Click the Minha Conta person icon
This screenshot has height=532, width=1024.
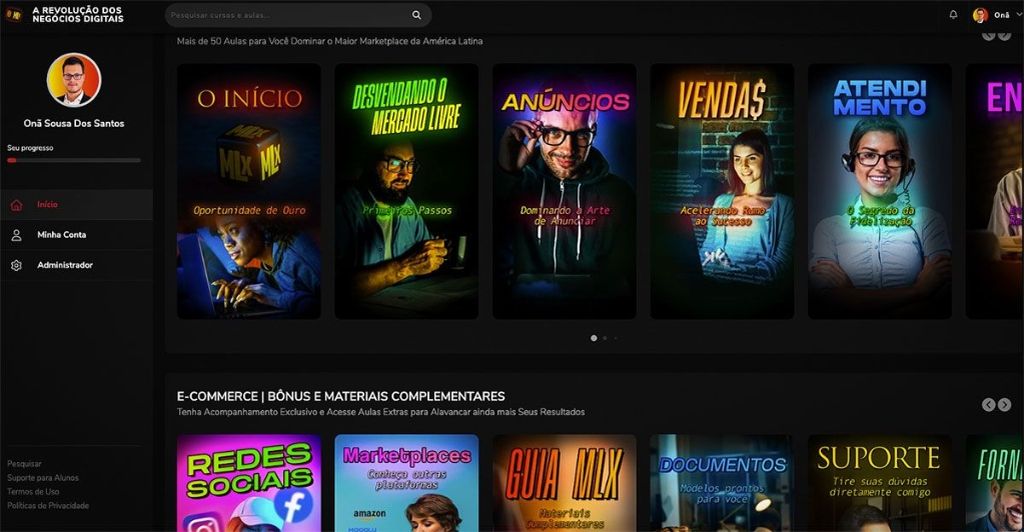[x=16, y=235]
